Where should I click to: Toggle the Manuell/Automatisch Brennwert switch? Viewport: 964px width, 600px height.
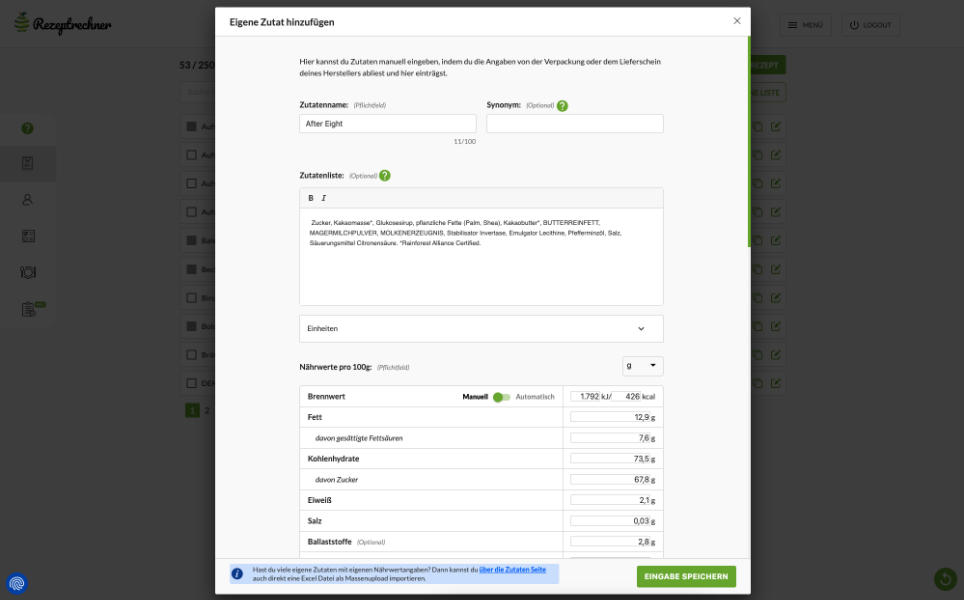(501, 397)
